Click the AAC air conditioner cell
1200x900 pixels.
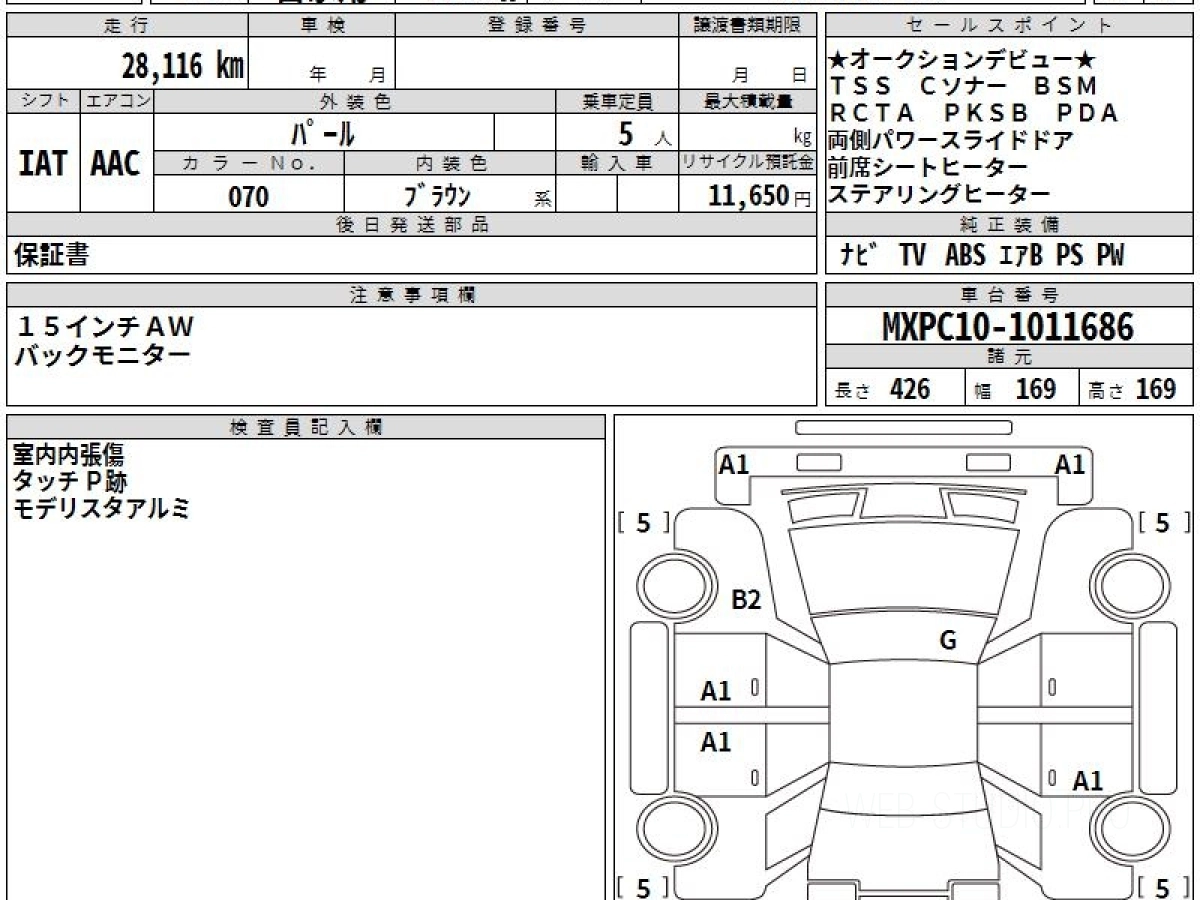(x=116, y=163)
